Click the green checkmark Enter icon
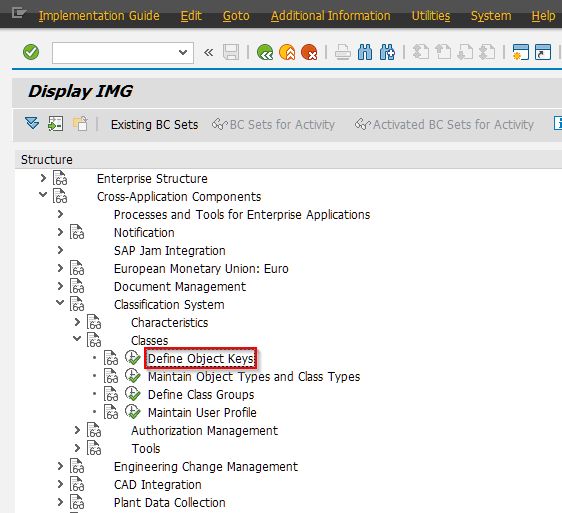562x513 pixels. tap(31, 52)
